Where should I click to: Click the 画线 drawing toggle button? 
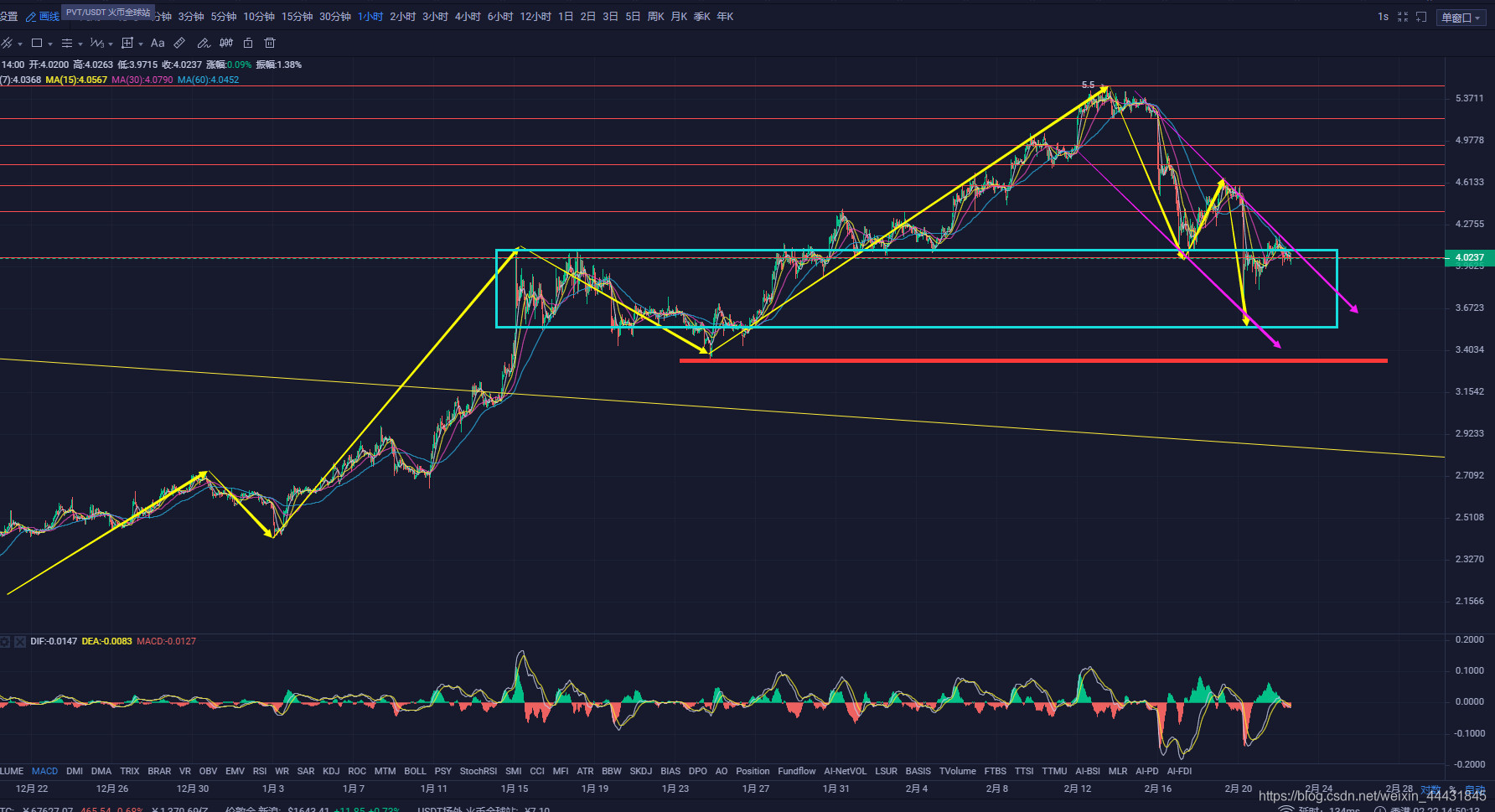[43, 17]
